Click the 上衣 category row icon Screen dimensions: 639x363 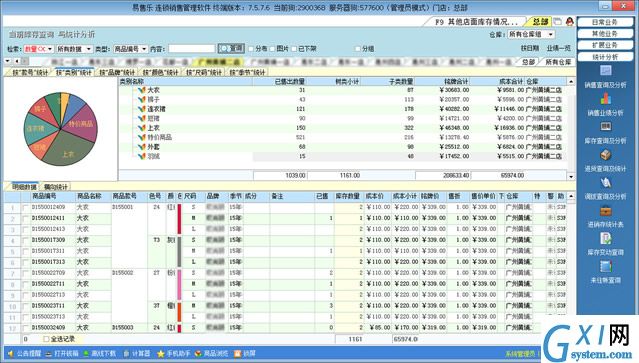[x=142, y=128]
